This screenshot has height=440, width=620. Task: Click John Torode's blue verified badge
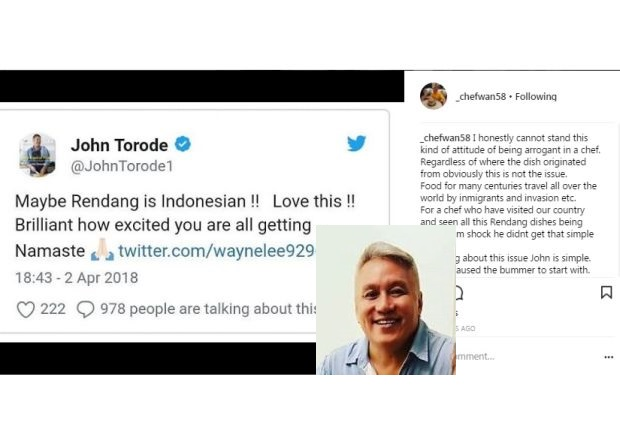coord(183,144)
